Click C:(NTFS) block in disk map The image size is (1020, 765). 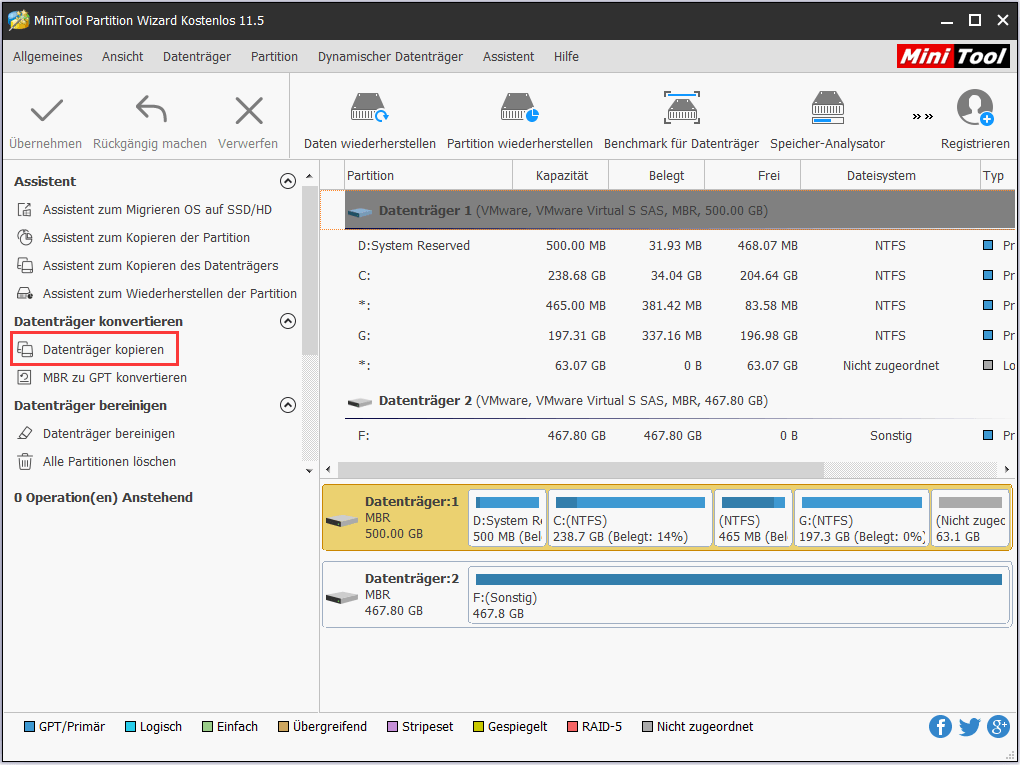(630, 518)
